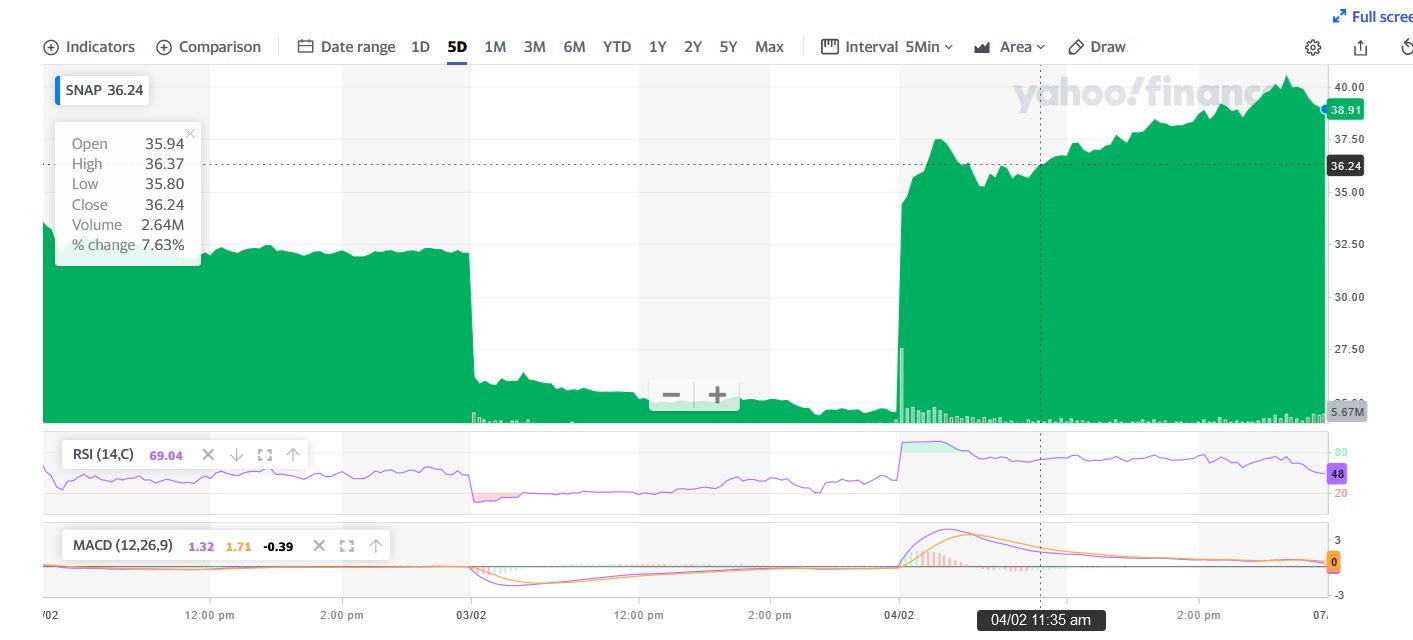
Task: Add a Comparison symbol
Action: [208, 47]
